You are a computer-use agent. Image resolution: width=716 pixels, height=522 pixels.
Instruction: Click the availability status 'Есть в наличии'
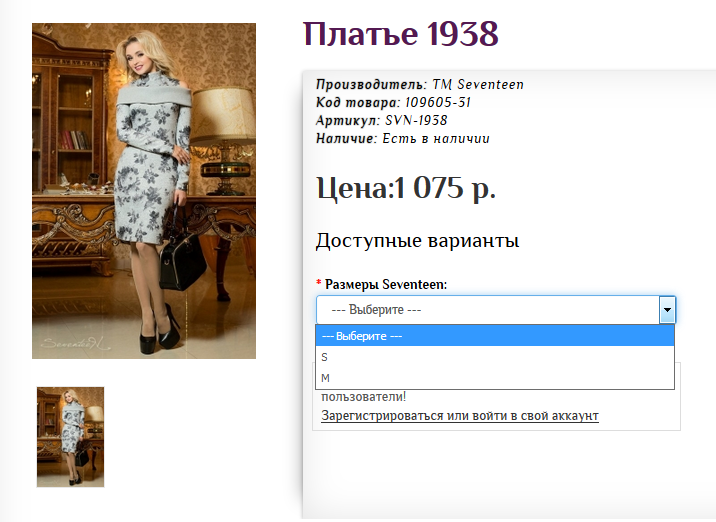pyautogui.click(x=436, y=138)
